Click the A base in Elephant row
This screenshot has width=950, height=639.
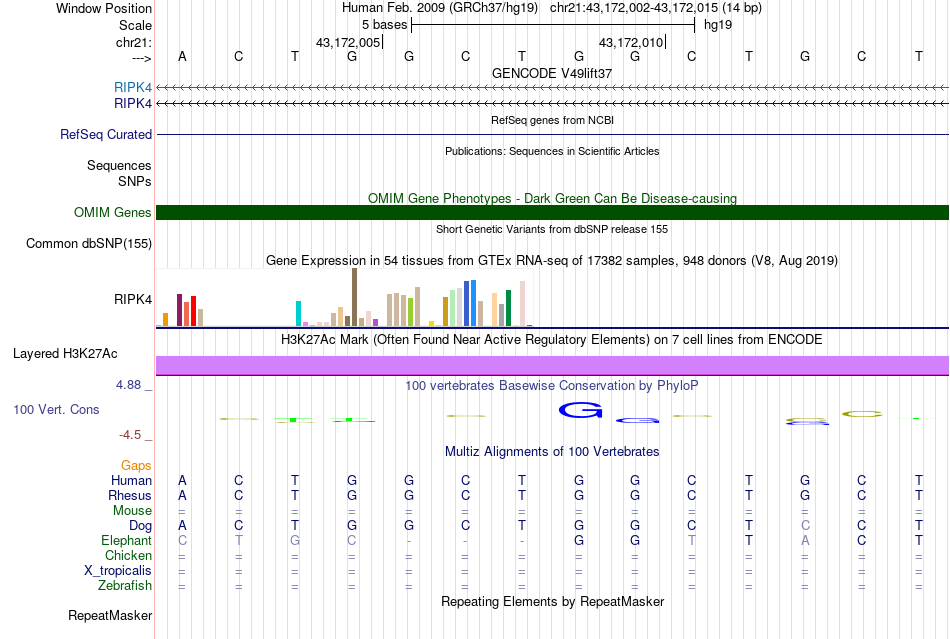(x=805, y=540)
